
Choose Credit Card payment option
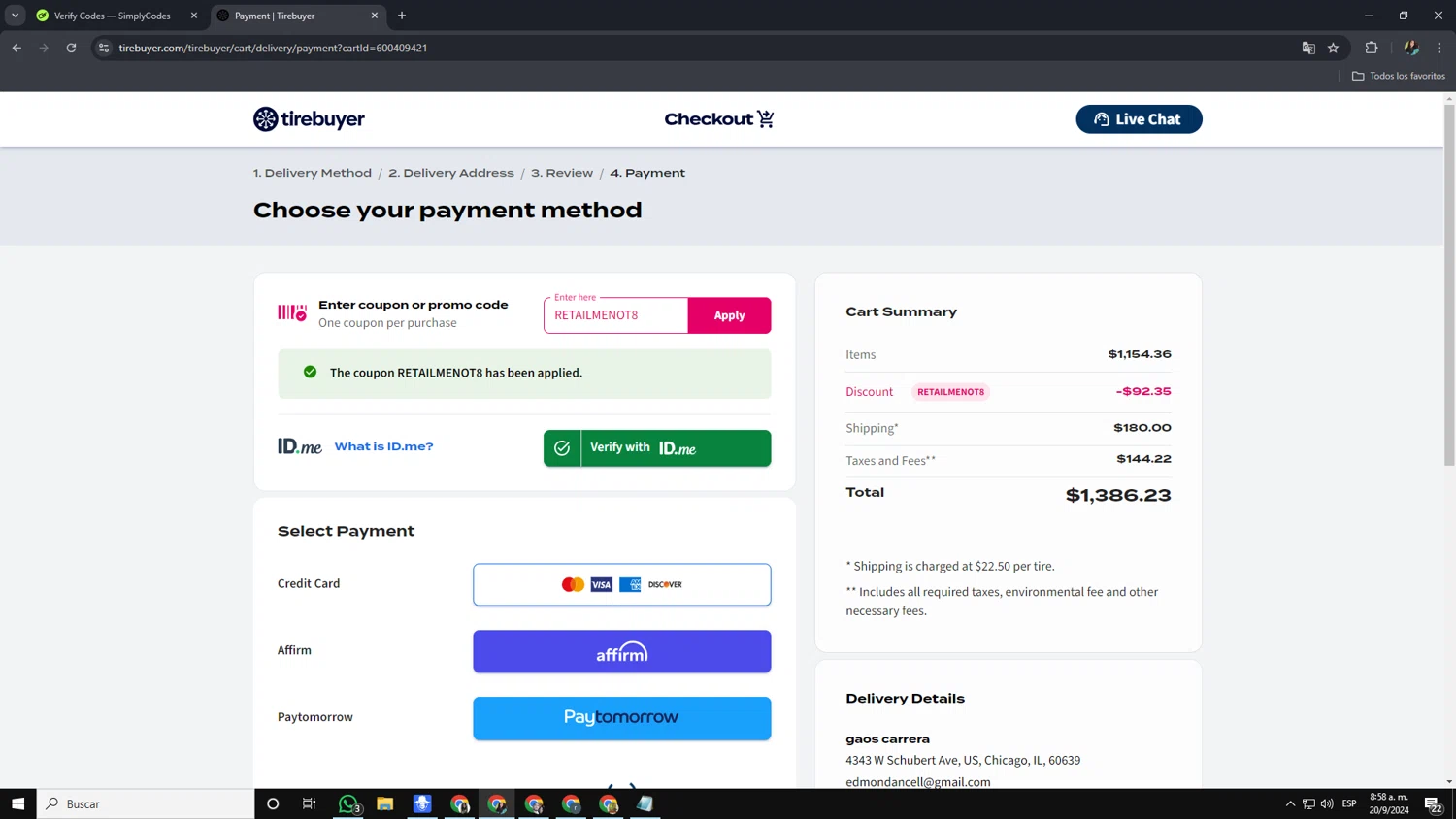[x=622, y=584]
